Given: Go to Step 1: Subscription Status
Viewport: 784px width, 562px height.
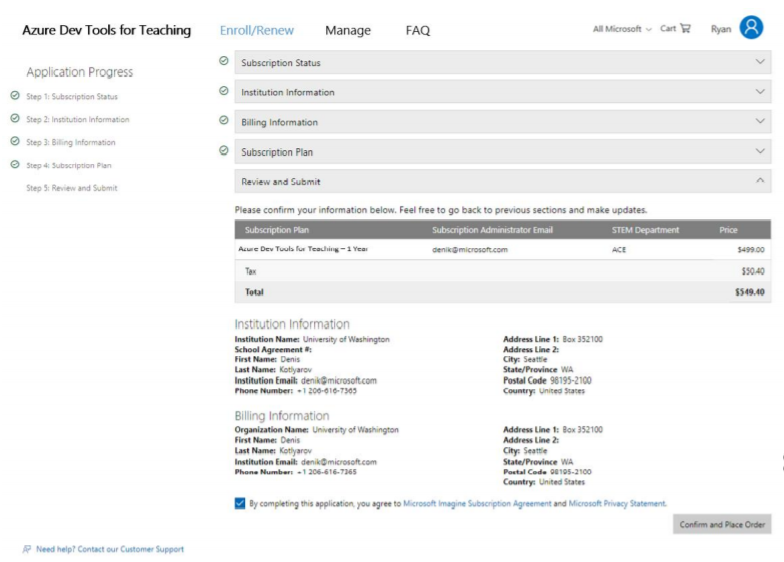Looking at the screenshot, I should [x=72, y=96].
